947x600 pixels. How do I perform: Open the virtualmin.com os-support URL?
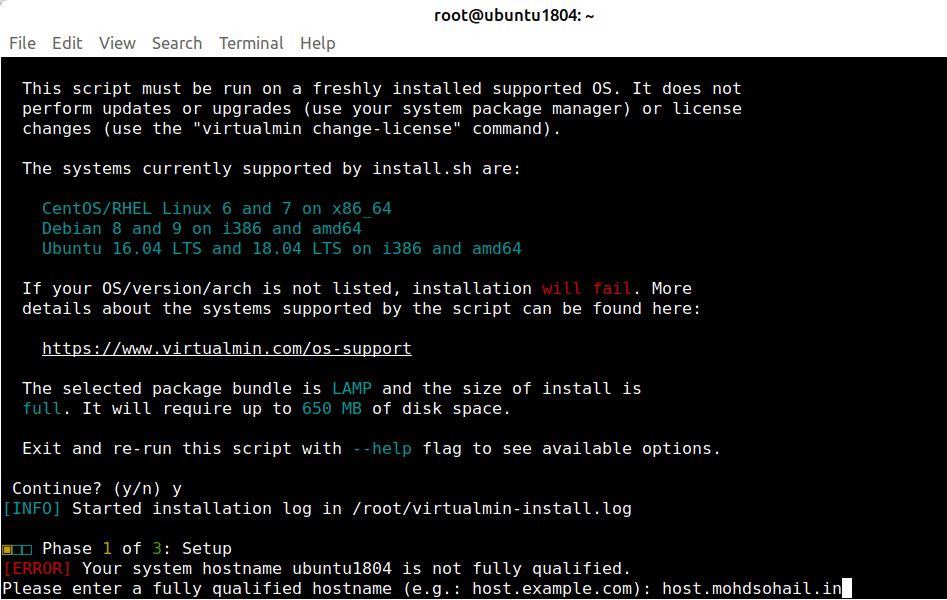click(x=226, y=349)
